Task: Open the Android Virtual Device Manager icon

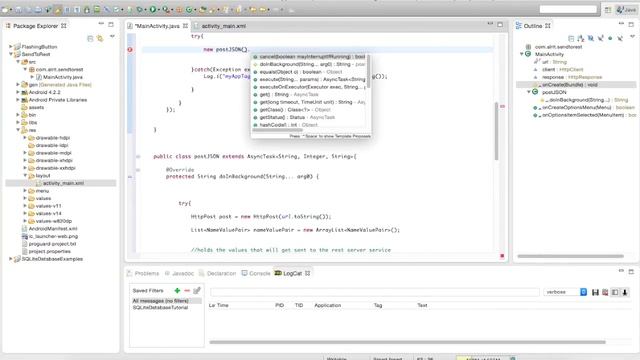Action: [97, 9]
